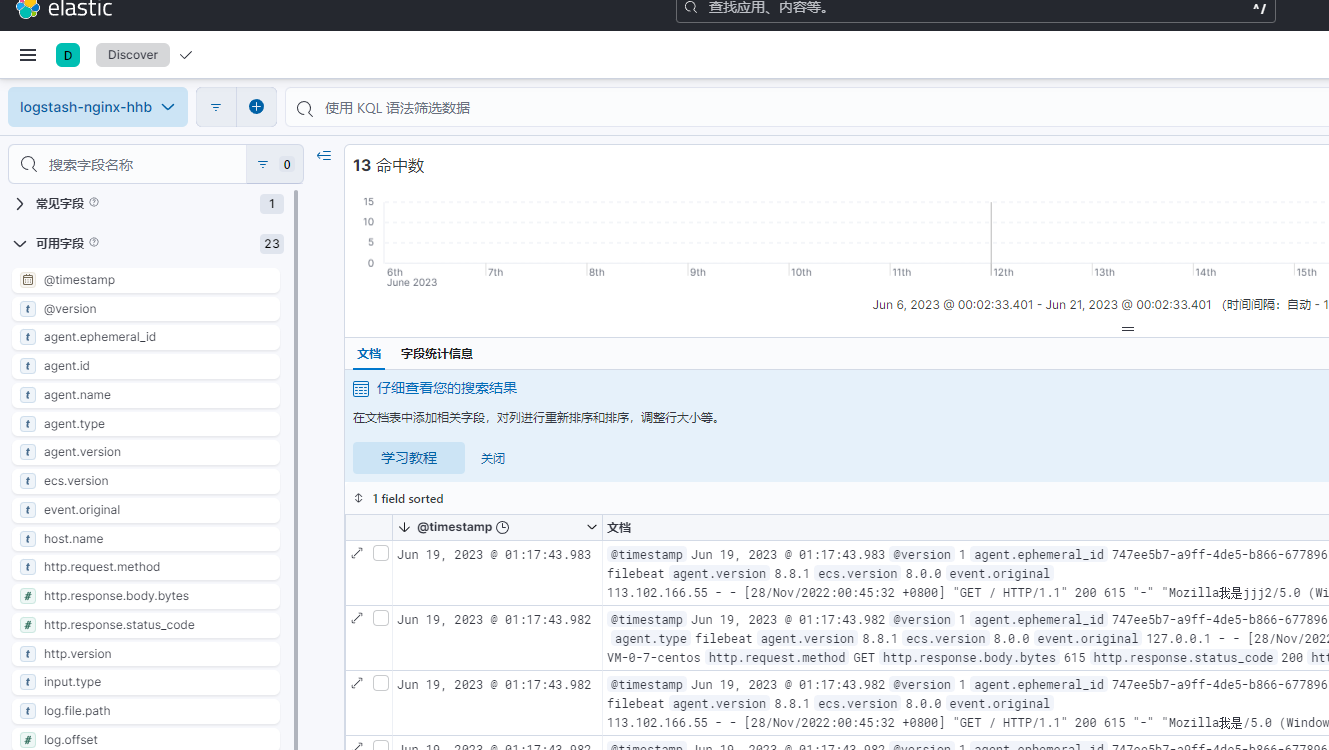The width and height of the screenshot is (1329, 750).
Task: Click the sort direction arrow in @timestamp header
Action: click(x=404, y=527)
